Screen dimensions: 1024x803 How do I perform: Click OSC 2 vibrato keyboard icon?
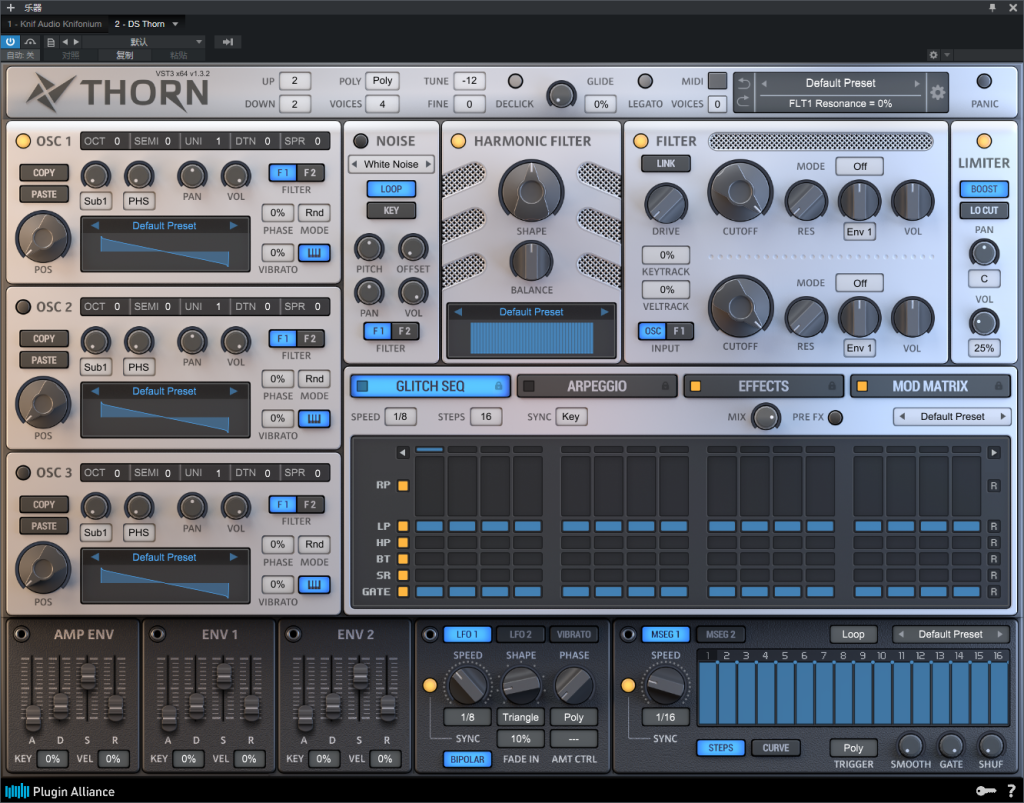(x=314, y=418)
